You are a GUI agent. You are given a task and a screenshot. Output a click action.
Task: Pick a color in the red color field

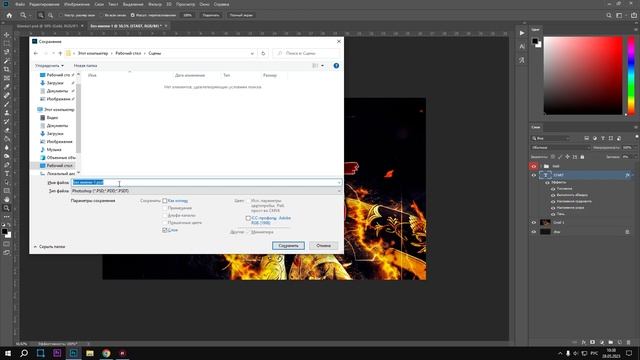click(x=583, y=76)
